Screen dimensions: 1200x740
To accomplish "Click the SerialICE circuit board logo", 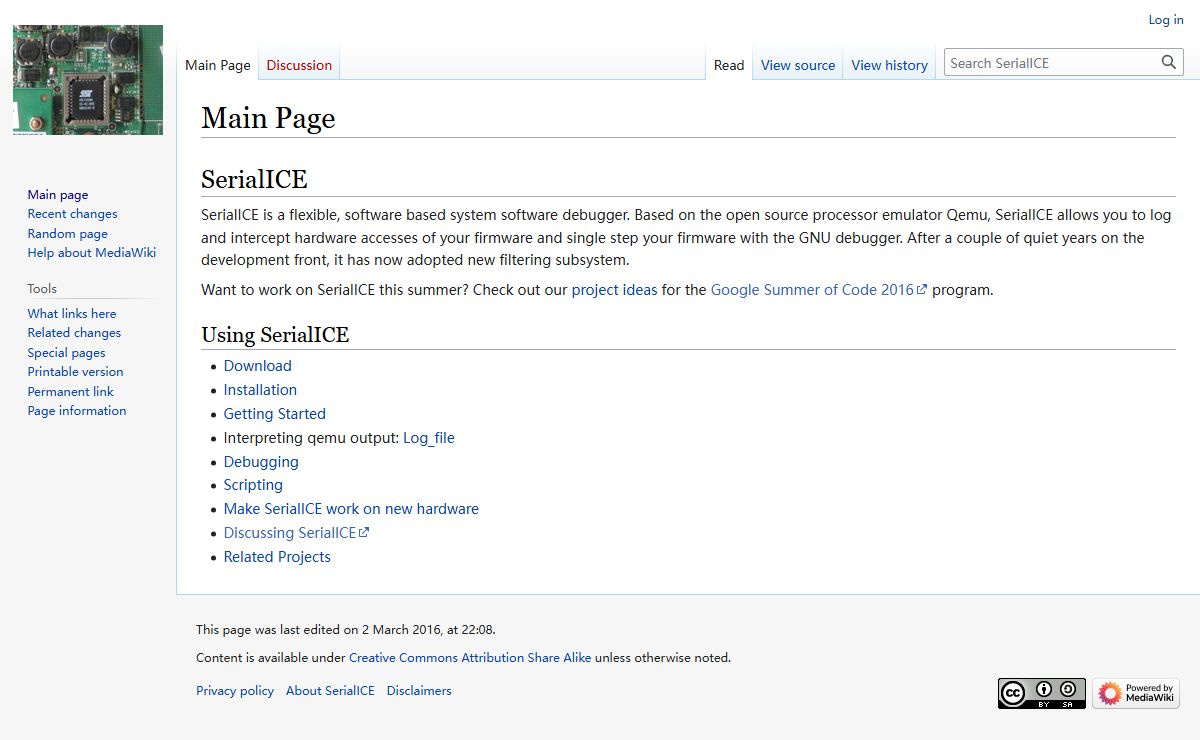I will [x=88, y=80].
